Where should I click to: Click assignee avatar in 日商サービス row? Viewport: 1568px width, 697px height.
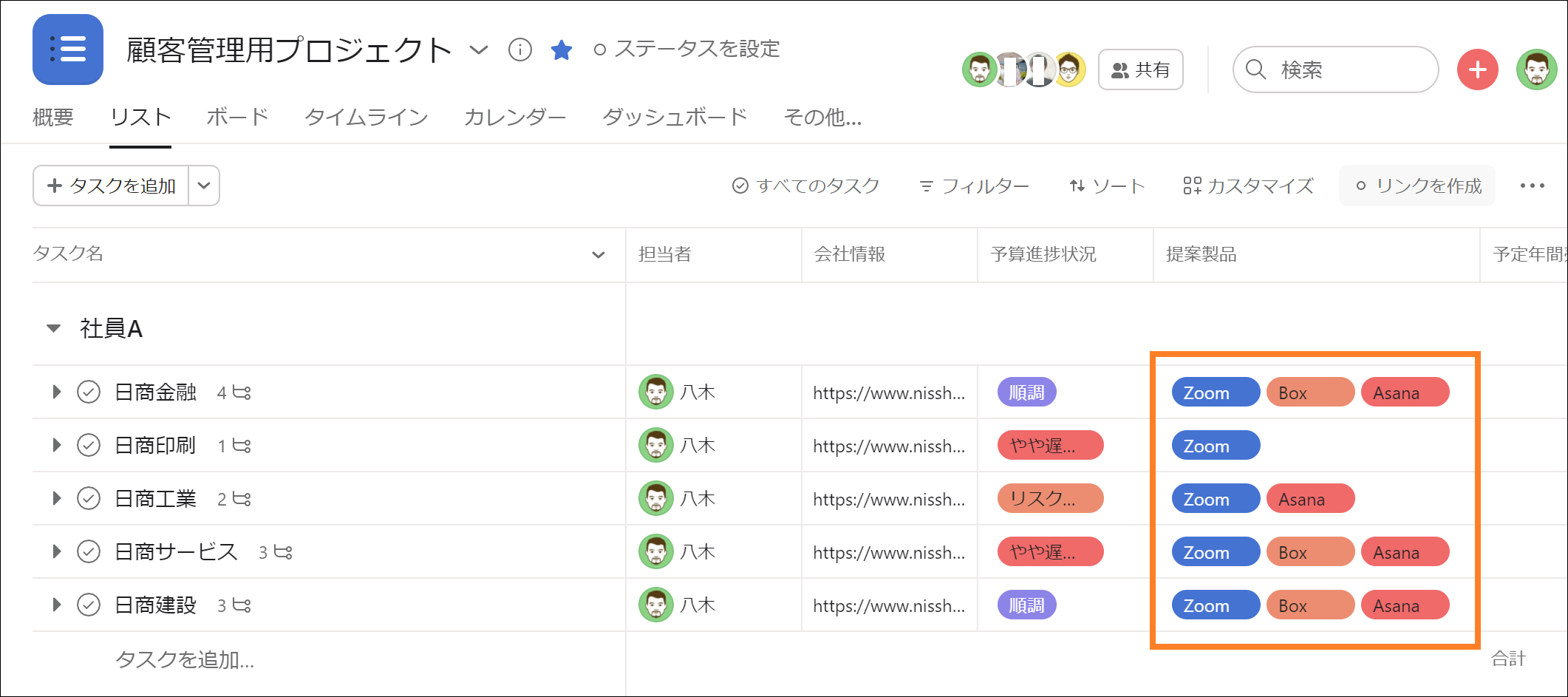coord(656,551)
